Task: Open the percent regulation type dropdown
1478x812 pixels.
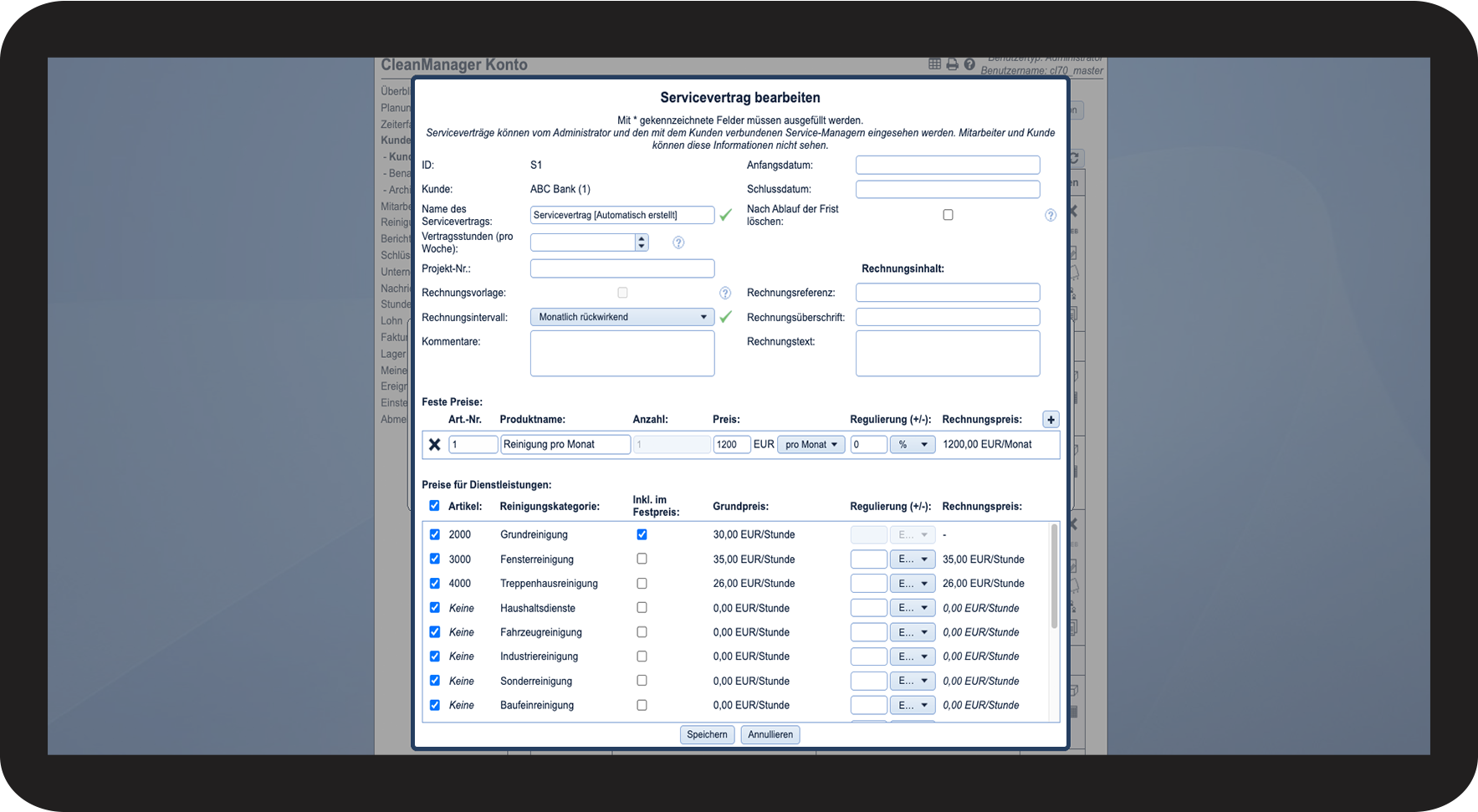Action: tap(913, 445)
